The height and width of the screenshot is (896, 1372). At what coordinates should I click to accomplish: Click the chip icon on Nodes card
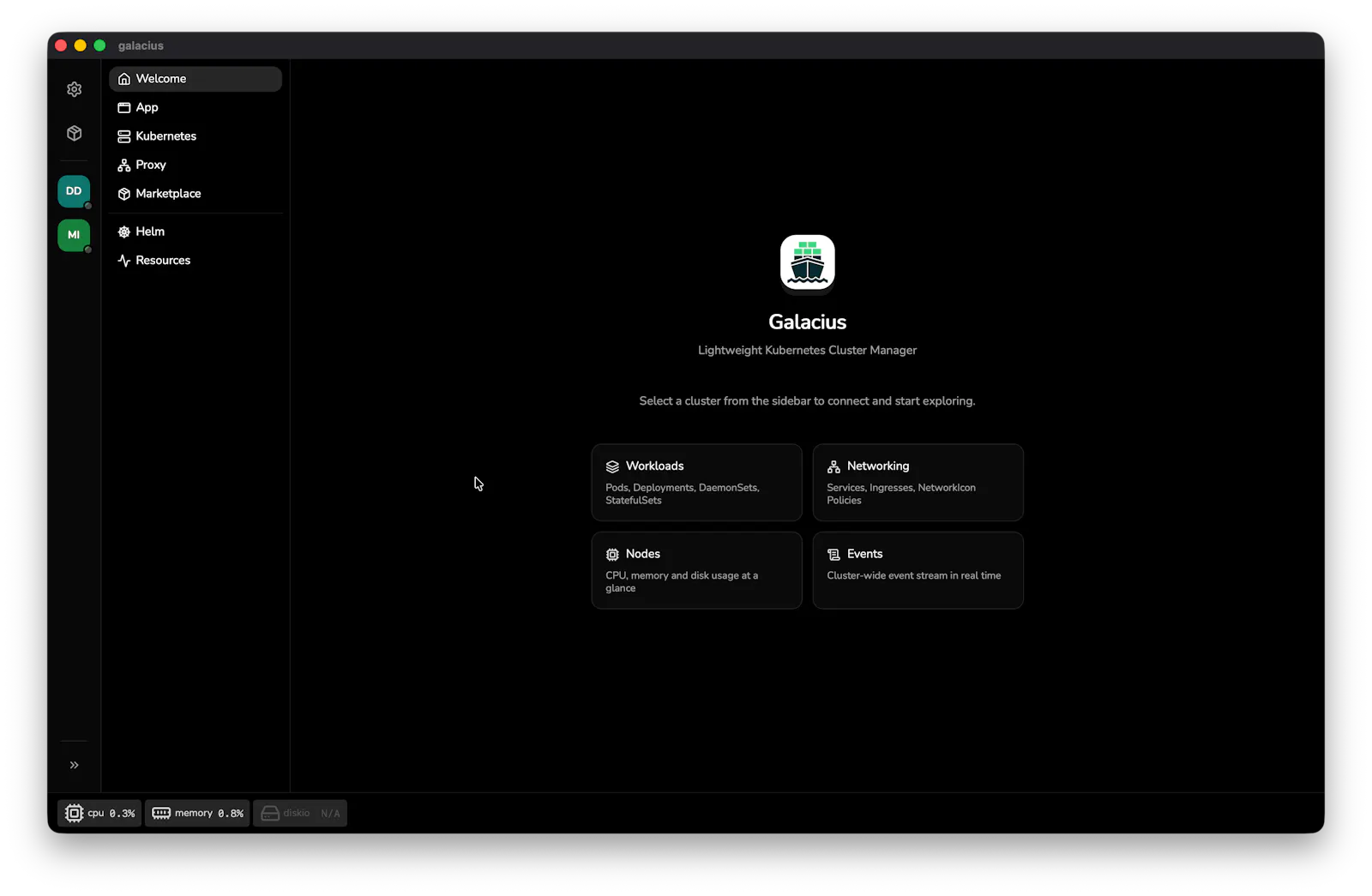pos(612,555)
